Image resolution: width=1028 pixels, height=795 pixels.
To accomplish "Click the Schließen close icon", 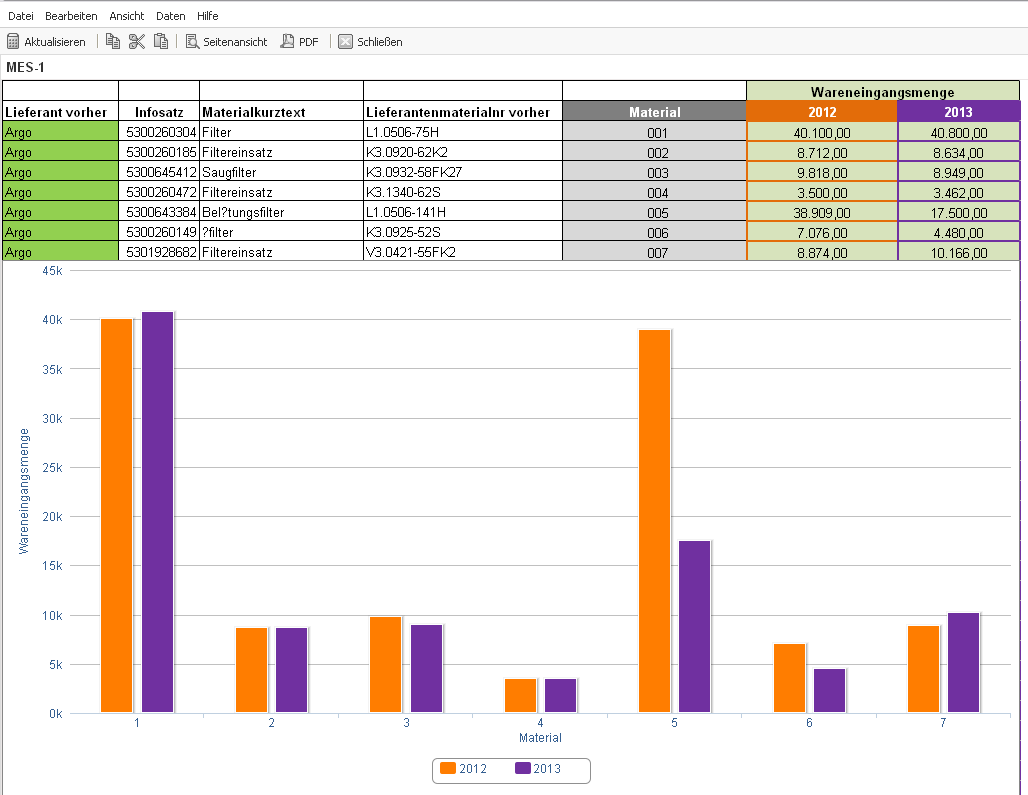I will click(345, 41).
